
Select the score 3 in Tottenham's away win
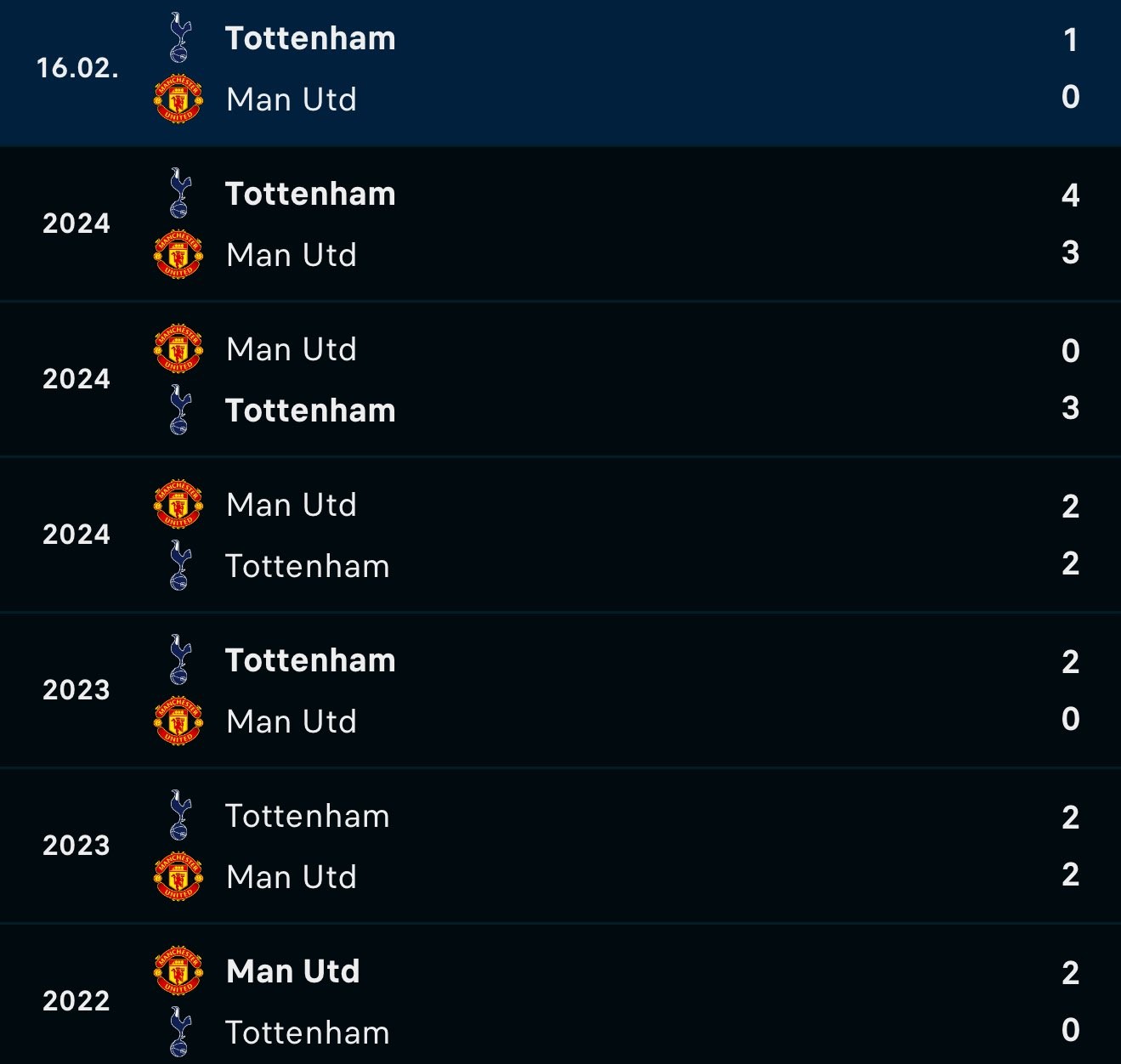(x=1071, y=408)
